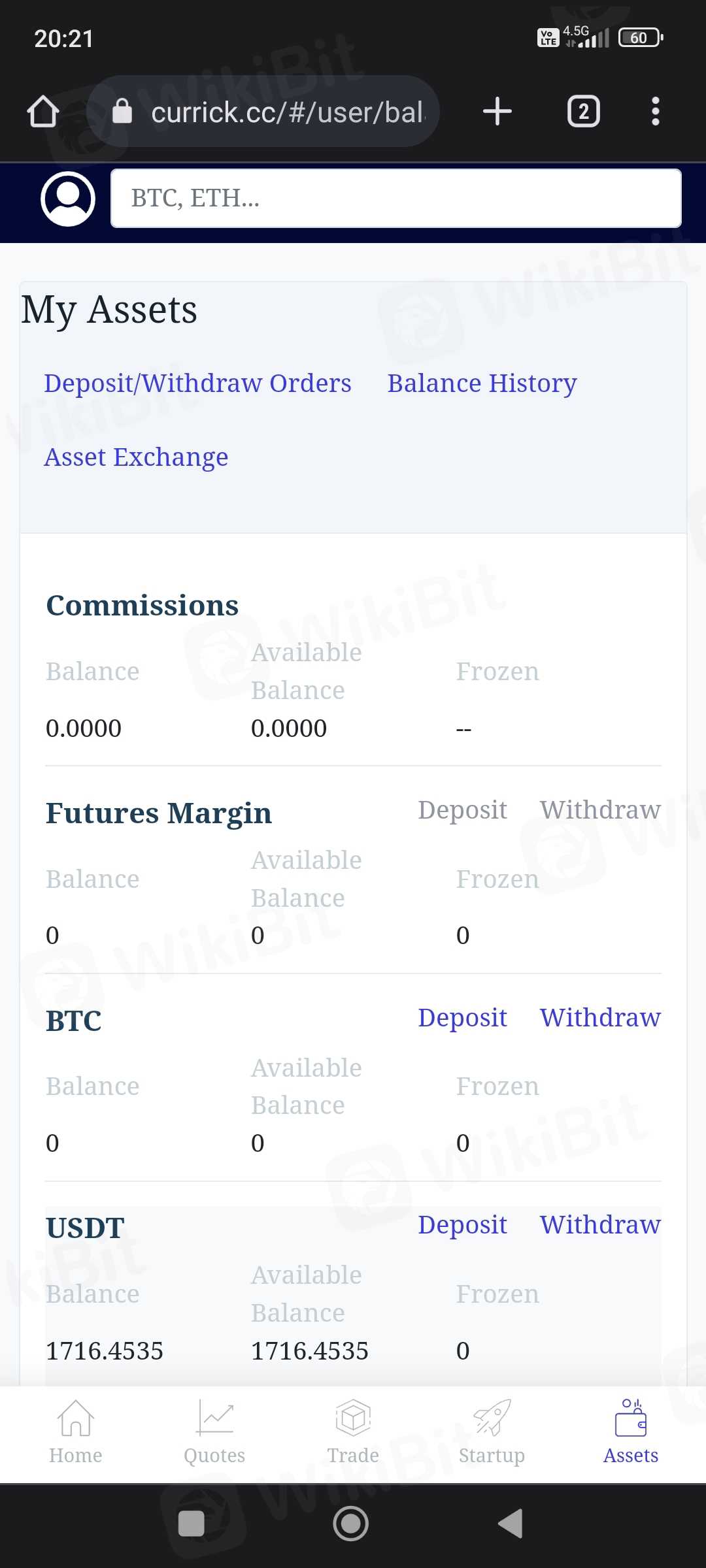Open the Balance History link
The width and height of the screenshot is (706, 1568).
click(x=482, y=384)
